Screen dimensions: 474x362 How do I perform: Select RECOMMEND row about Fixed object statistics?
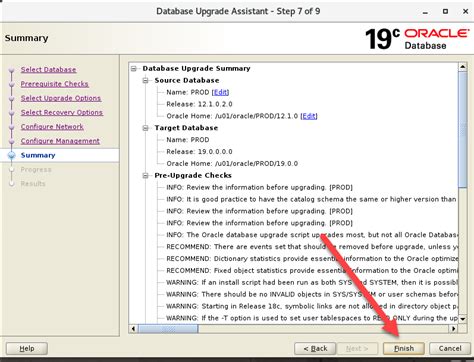[312, 271]
